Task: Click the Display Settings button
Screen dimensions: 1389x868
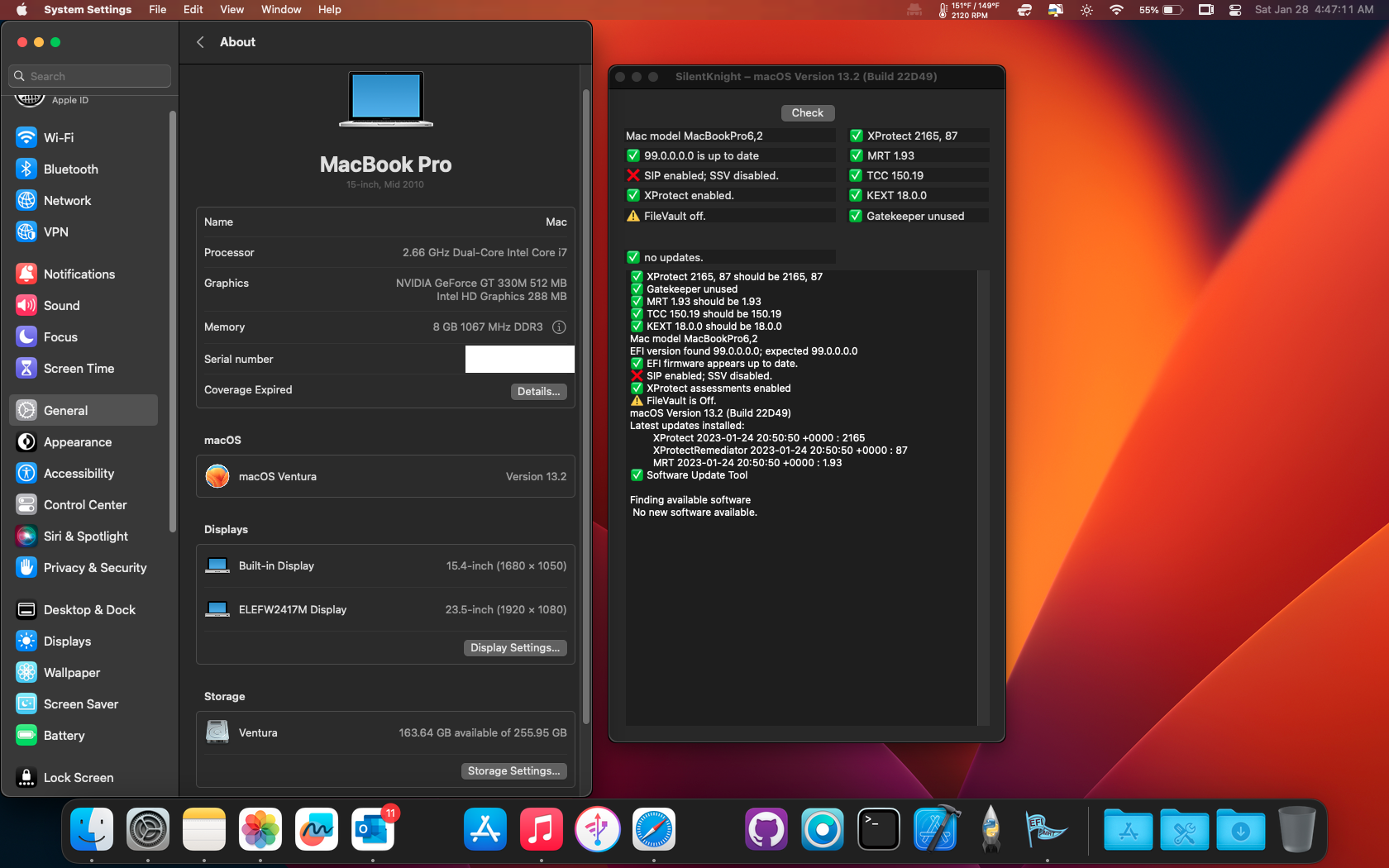Action: pyautogui.click(x=515, y=648)
